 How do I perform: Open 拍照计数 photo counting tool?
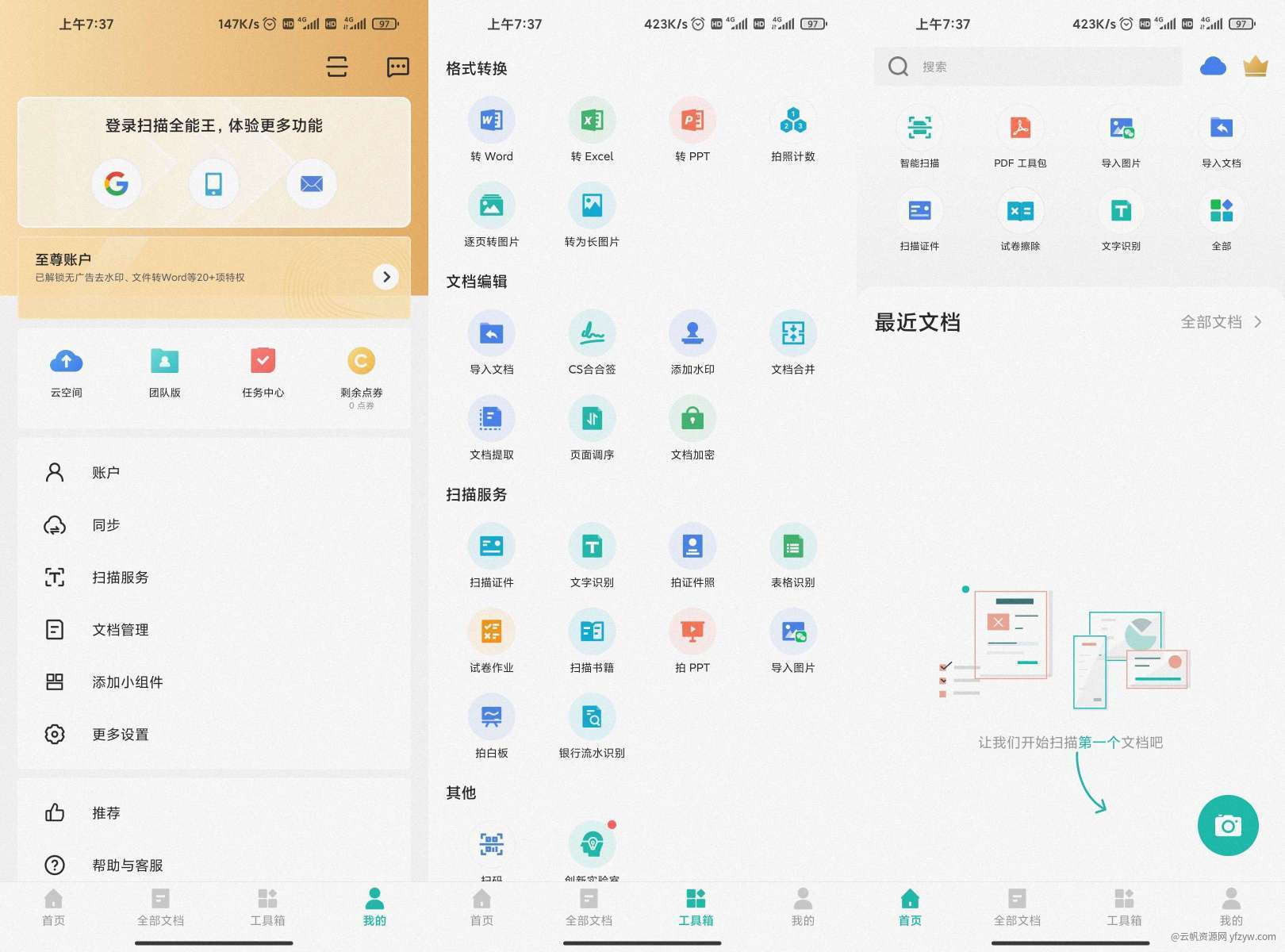793,130
